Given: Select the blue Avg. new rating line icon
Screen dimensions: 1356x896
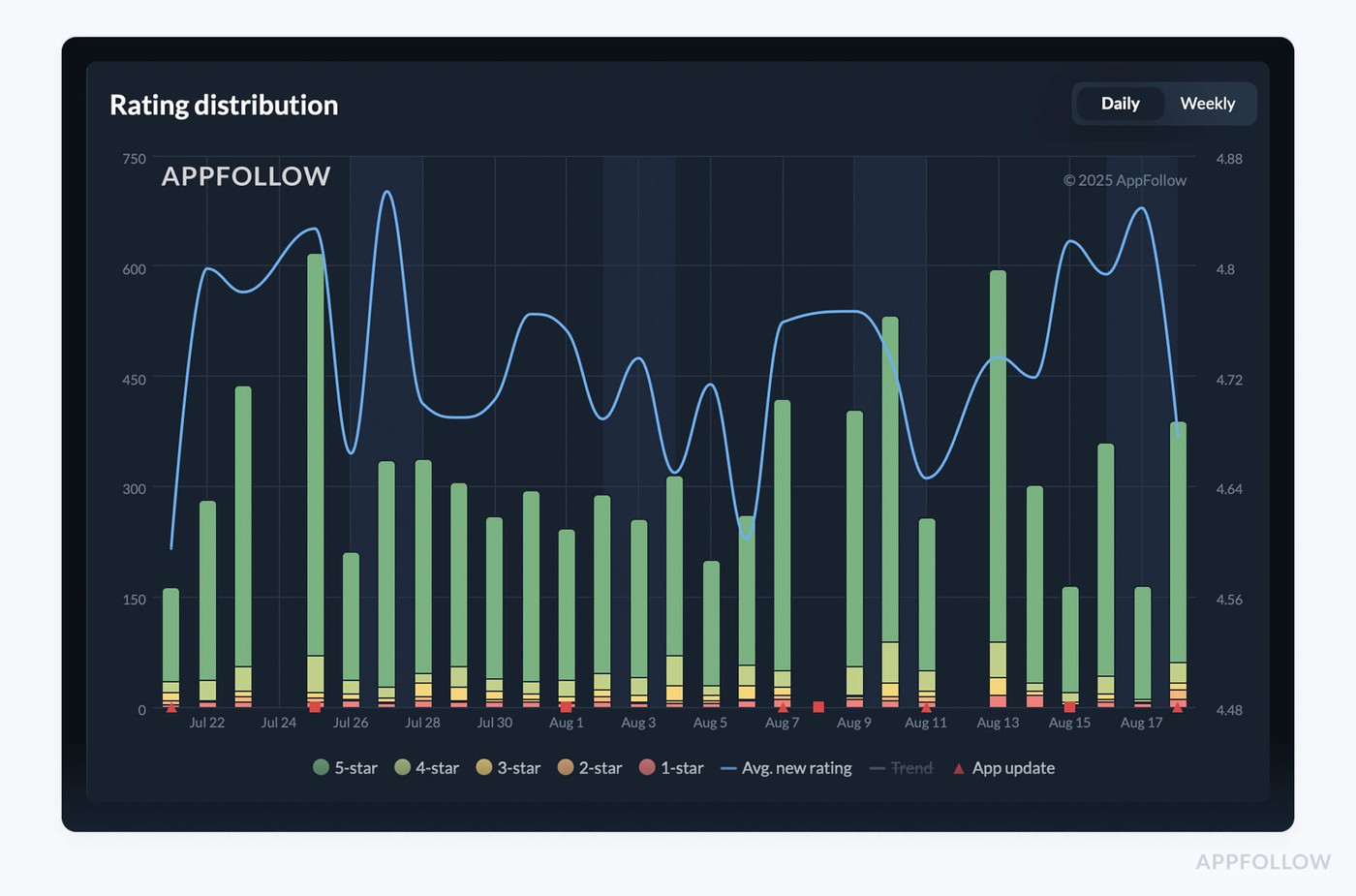Looking at the screenshot, I should [726, 768].
